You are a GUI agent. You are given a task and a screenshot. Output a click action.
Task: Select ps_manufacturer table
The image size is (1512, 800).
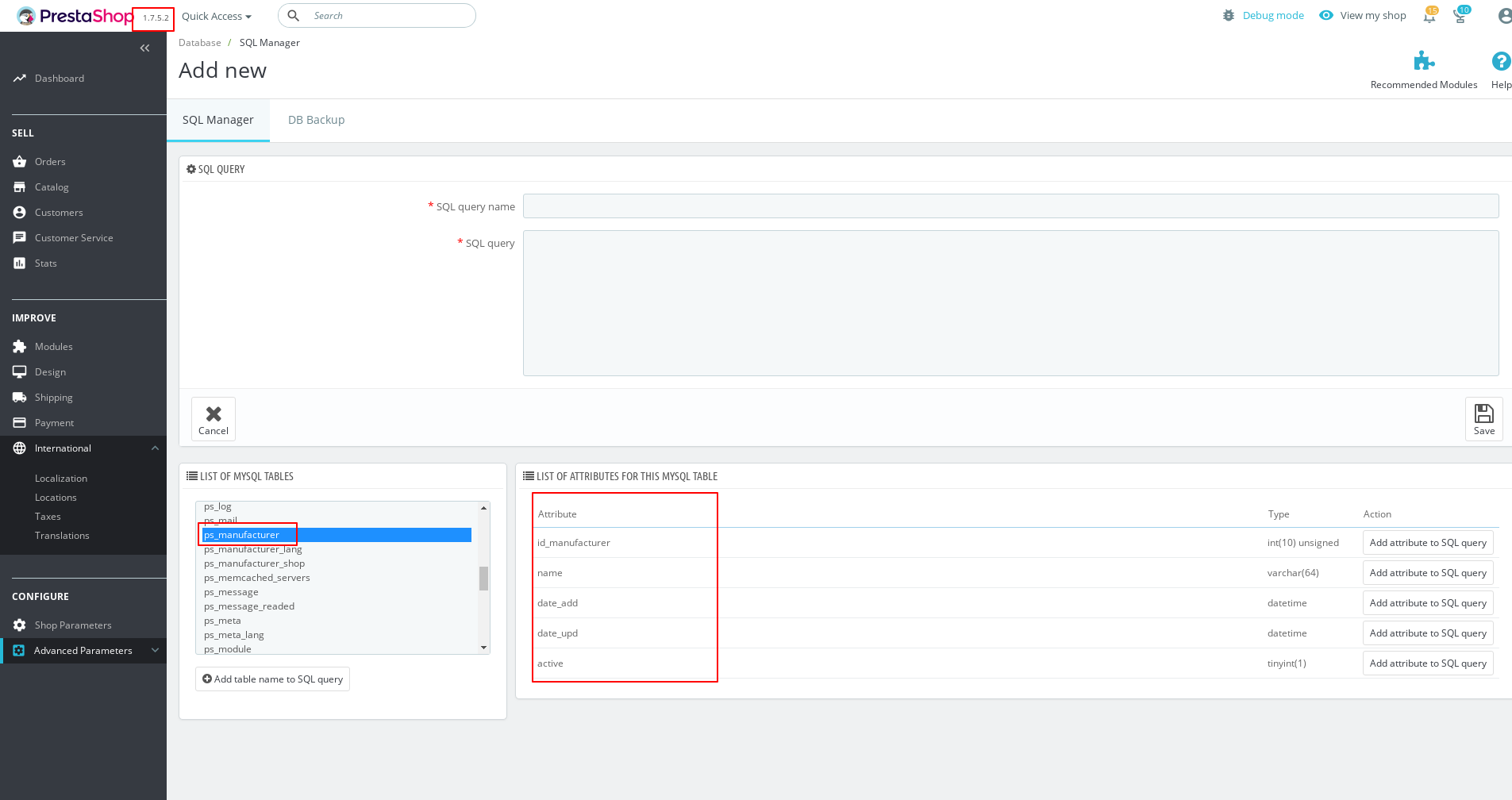click(337, 535)
